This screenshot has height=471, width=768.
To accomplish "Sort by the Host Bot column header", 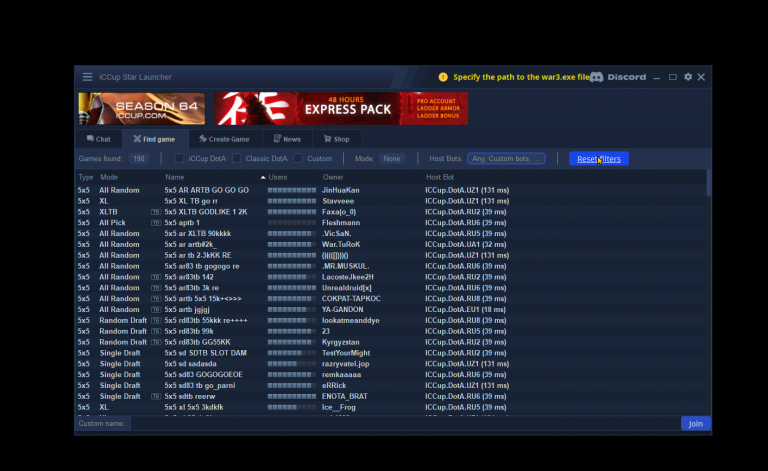I will click(440, 177).
